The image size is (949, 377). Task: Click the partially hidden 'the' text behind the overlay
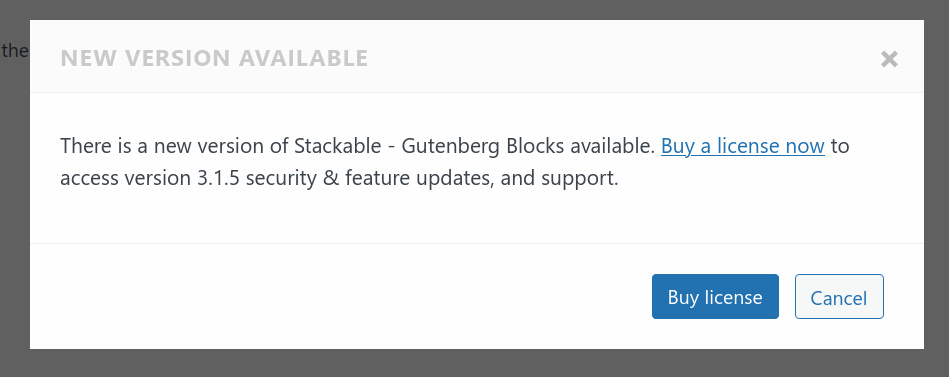pos(15,50)
